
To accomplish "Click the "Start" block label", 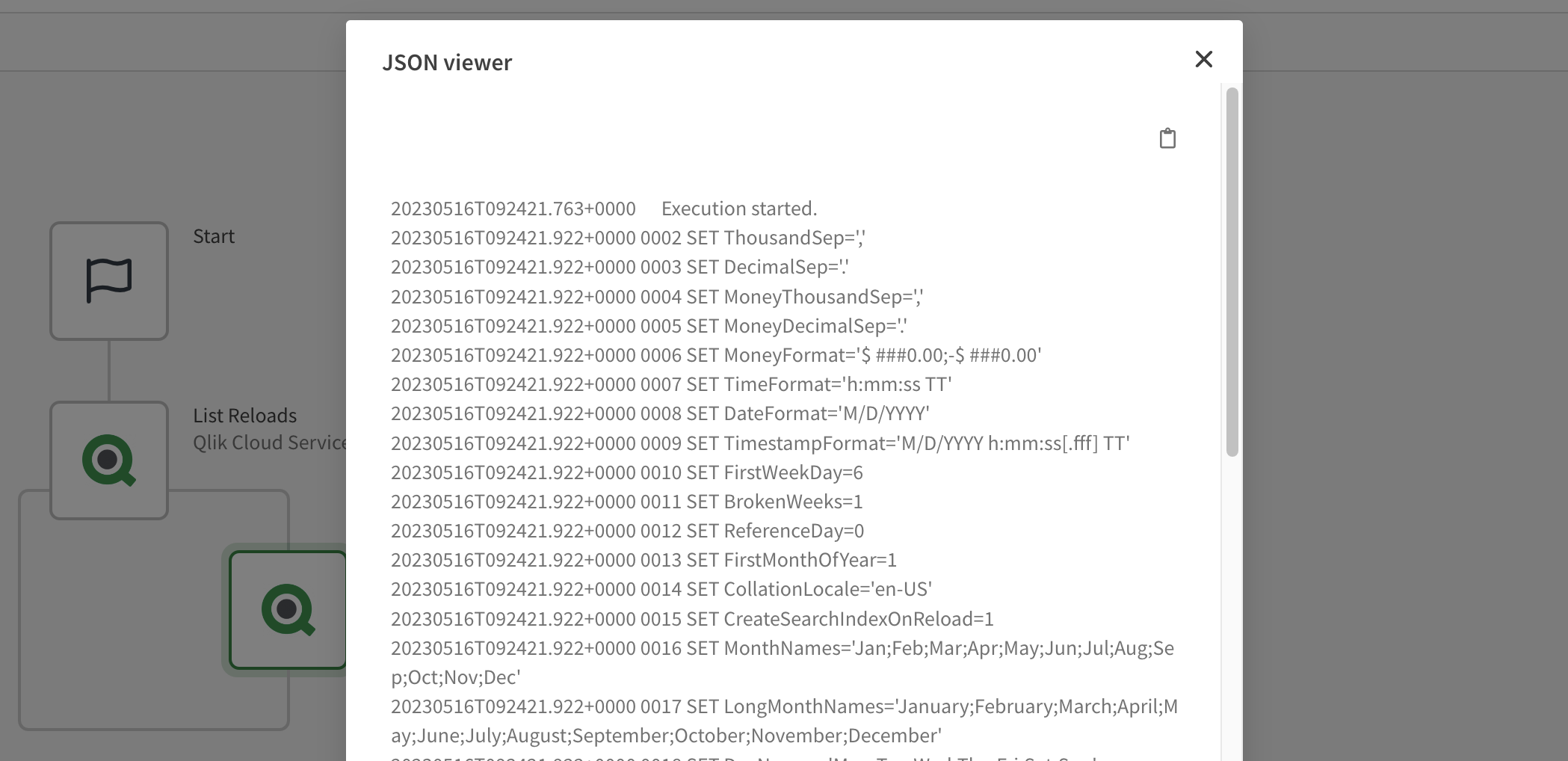I will tap(214, 236).
